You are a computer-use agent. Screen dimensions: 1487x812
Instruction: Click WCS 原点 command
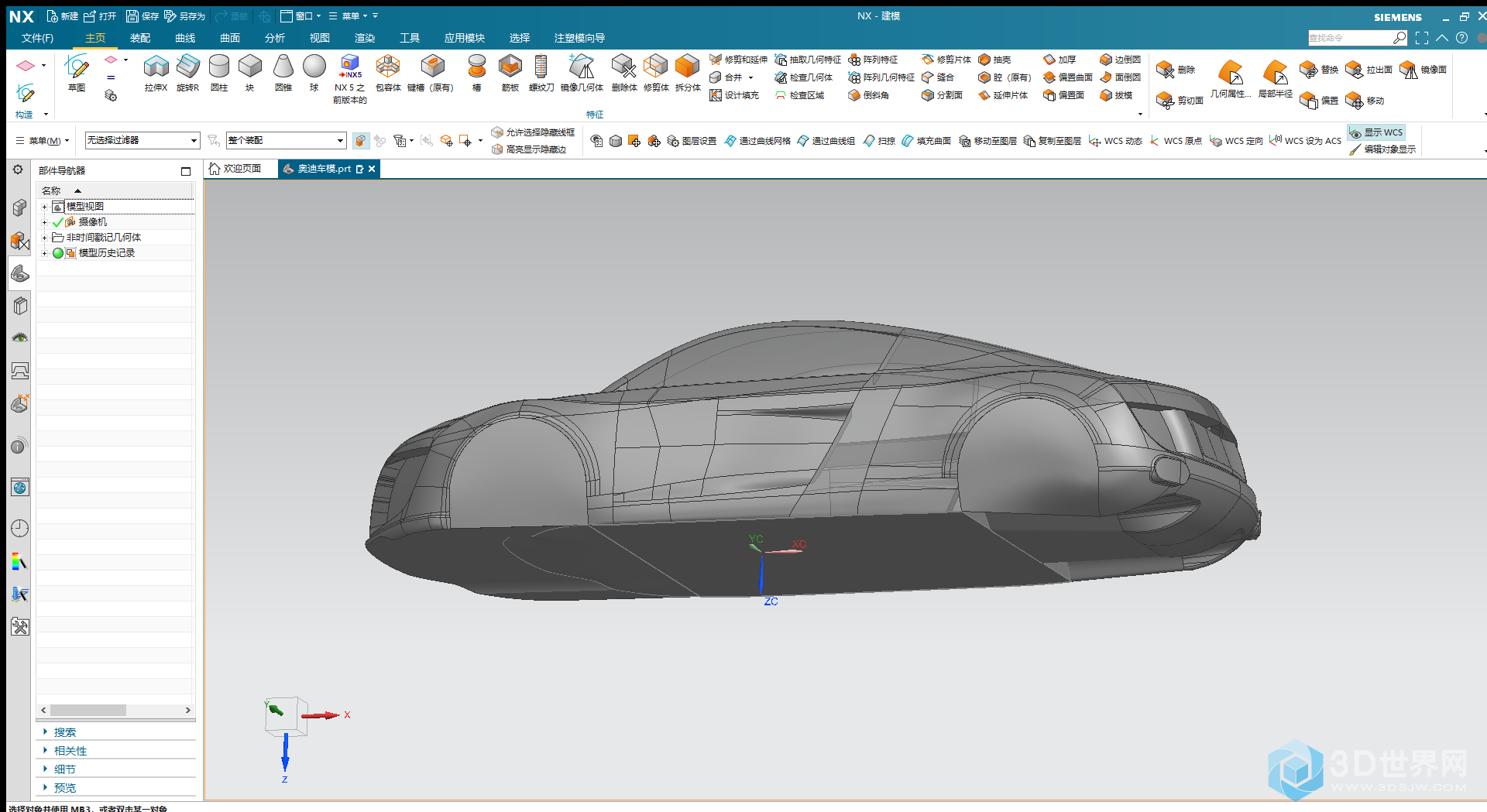pyautogui.click(x=1176, y=141)
